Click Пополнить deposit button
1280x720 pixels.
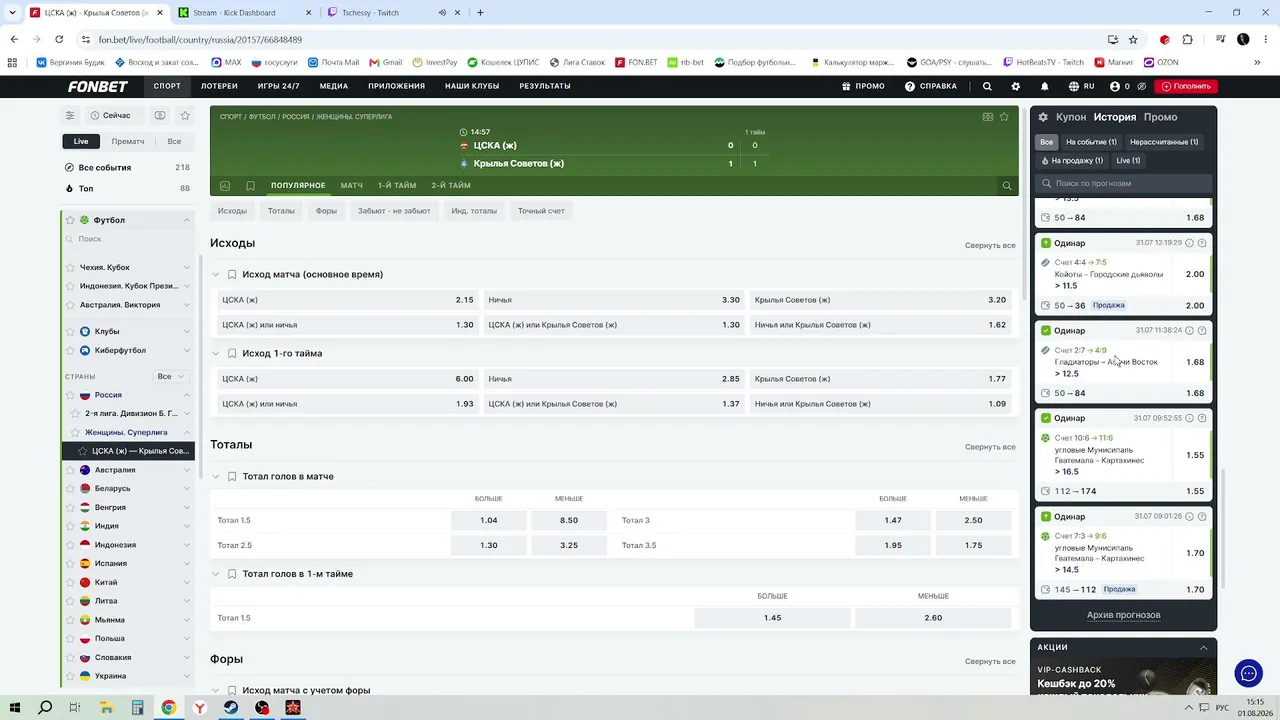point(1186,86)
